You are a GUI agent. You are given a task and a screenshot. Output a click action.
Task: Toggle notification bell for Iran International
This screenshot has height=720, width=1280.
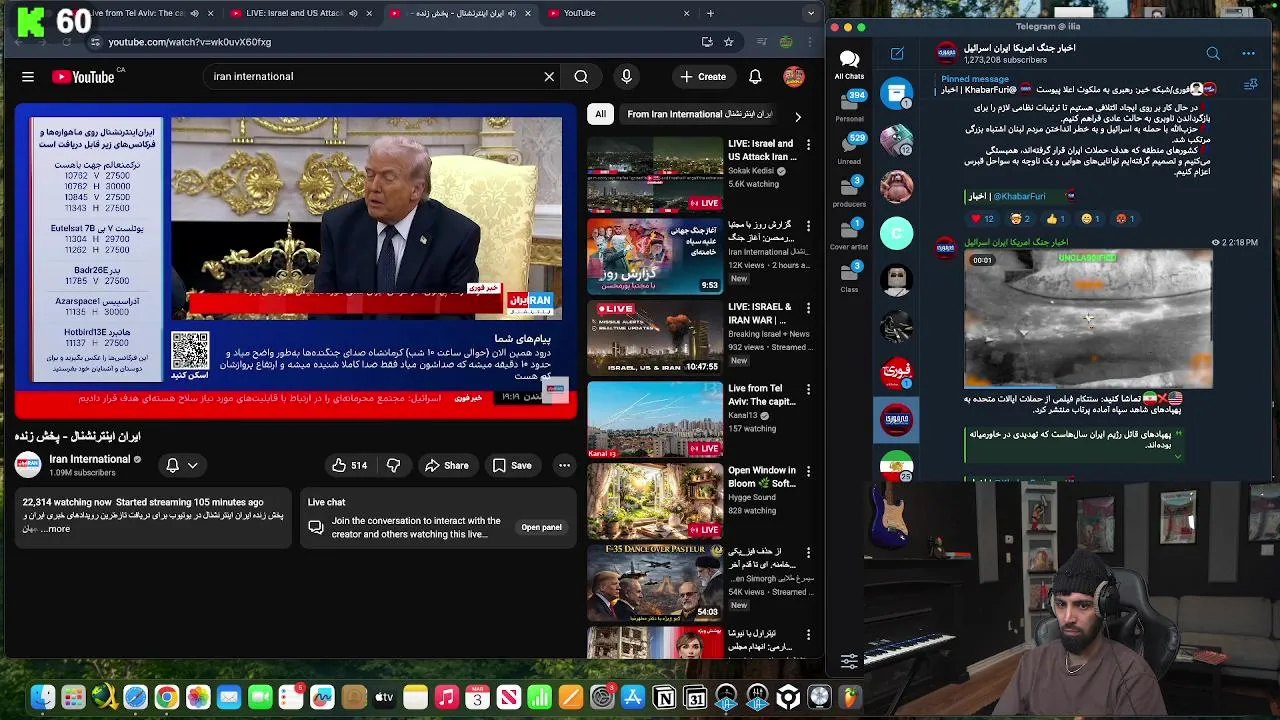point(172,465)
